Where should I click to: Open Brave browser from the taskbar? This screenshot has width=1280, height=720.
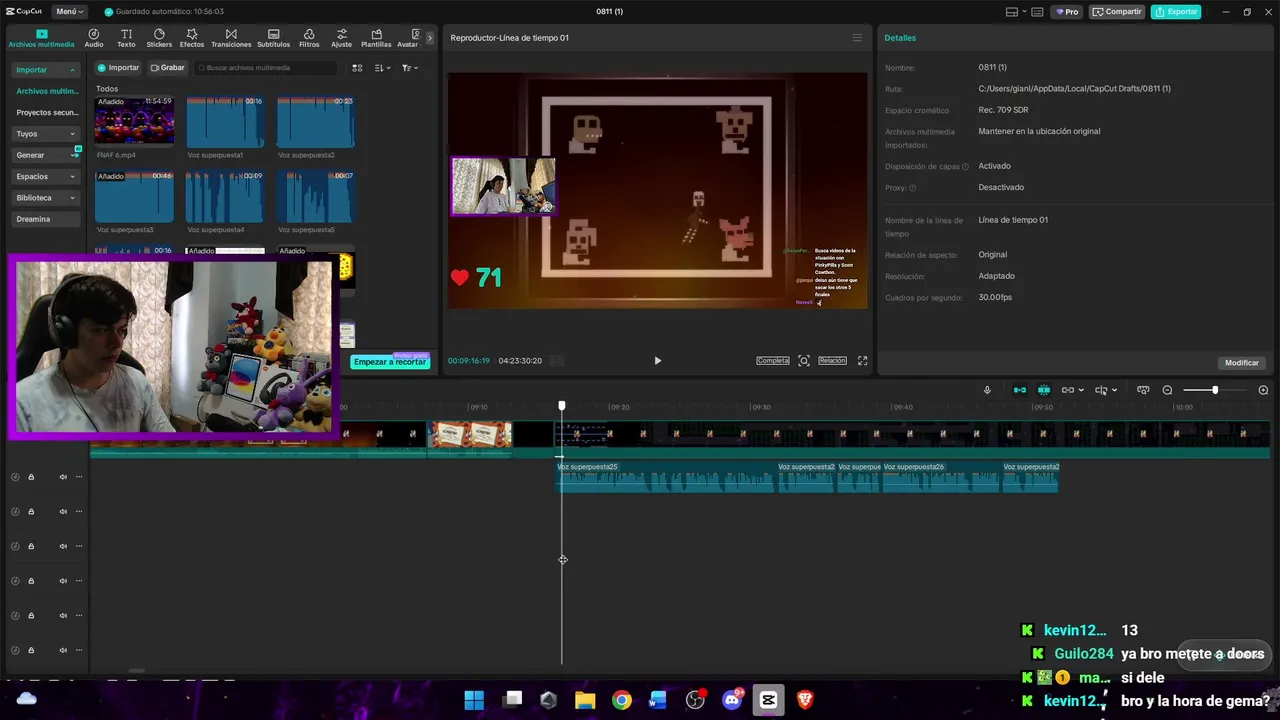(x=805, y=700)
